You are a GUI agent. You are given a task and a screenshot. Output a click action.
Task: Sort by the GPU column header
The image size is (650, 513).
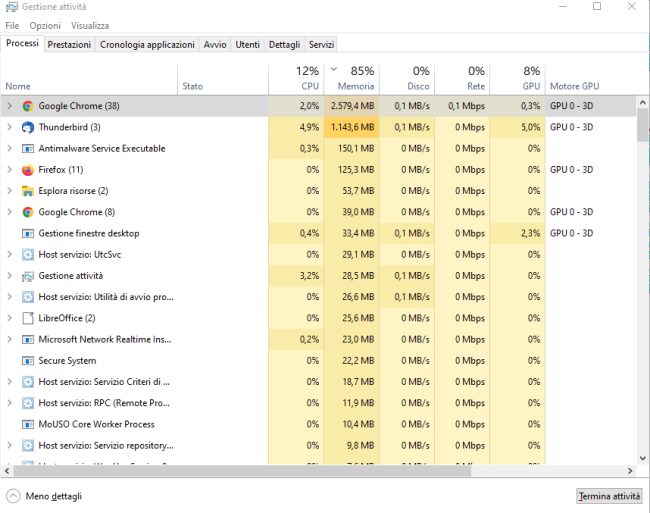[x=517, y=79]
